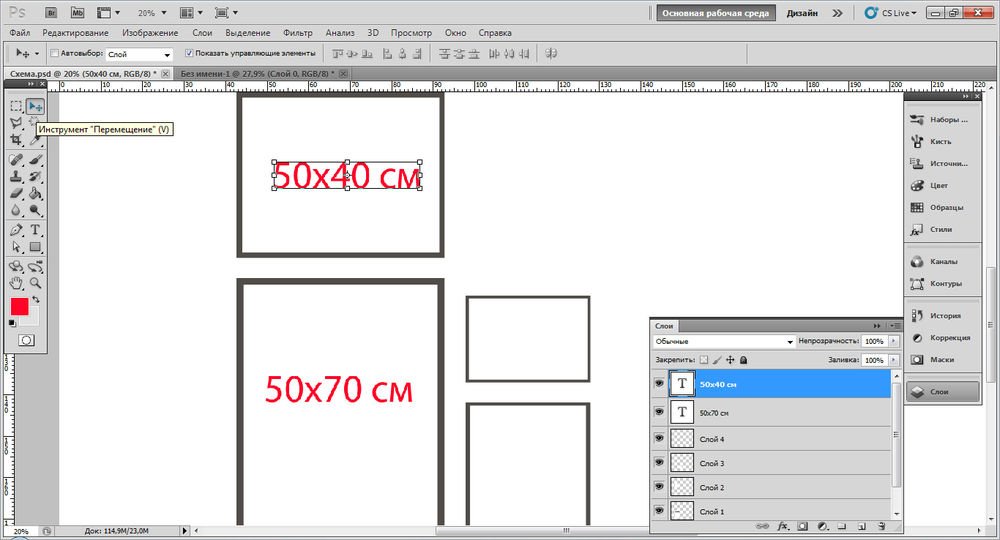Hide the 50x70 см text layer

coord(658,412)
